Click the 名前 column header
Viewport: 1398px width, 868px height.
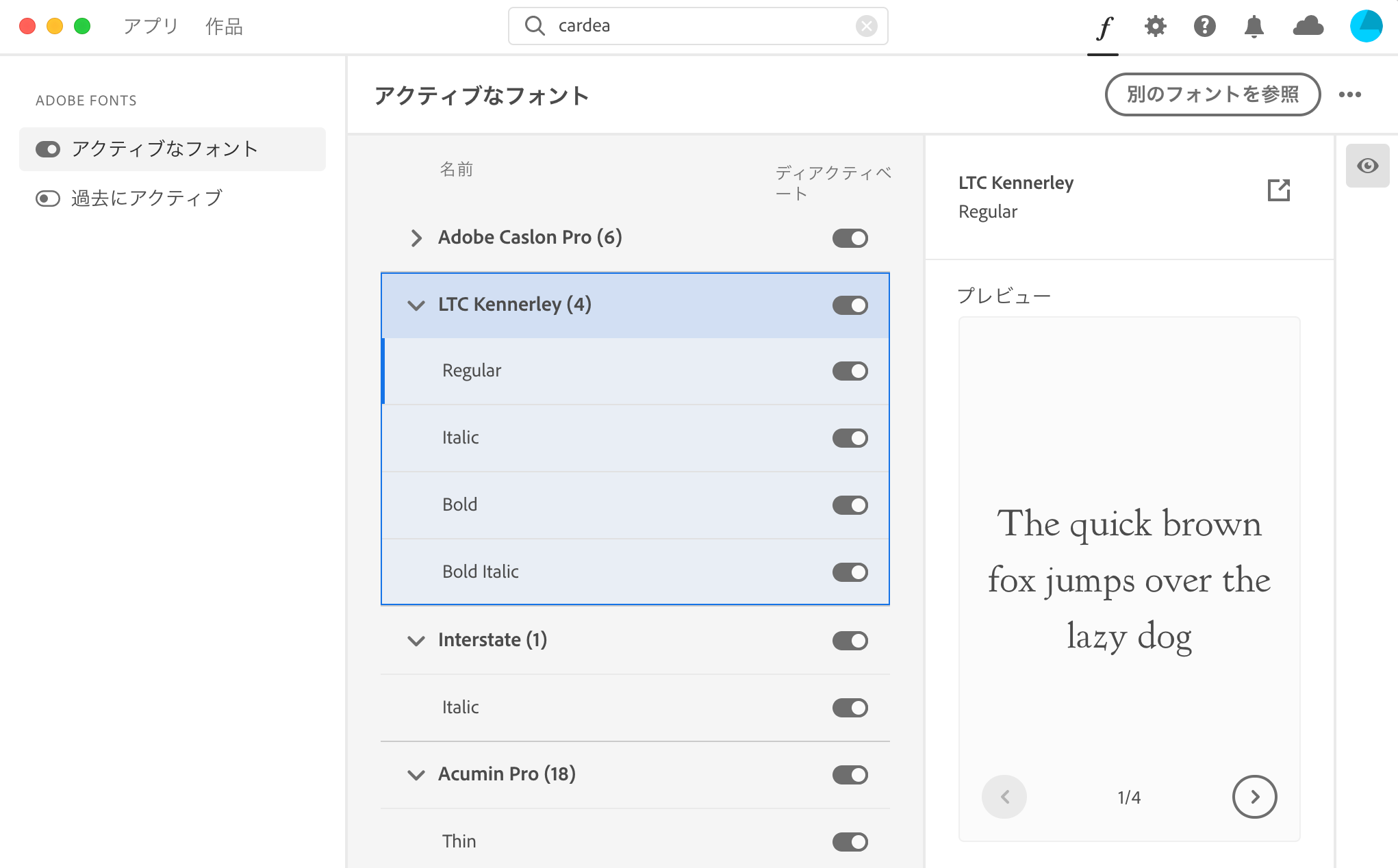(457, 169)
